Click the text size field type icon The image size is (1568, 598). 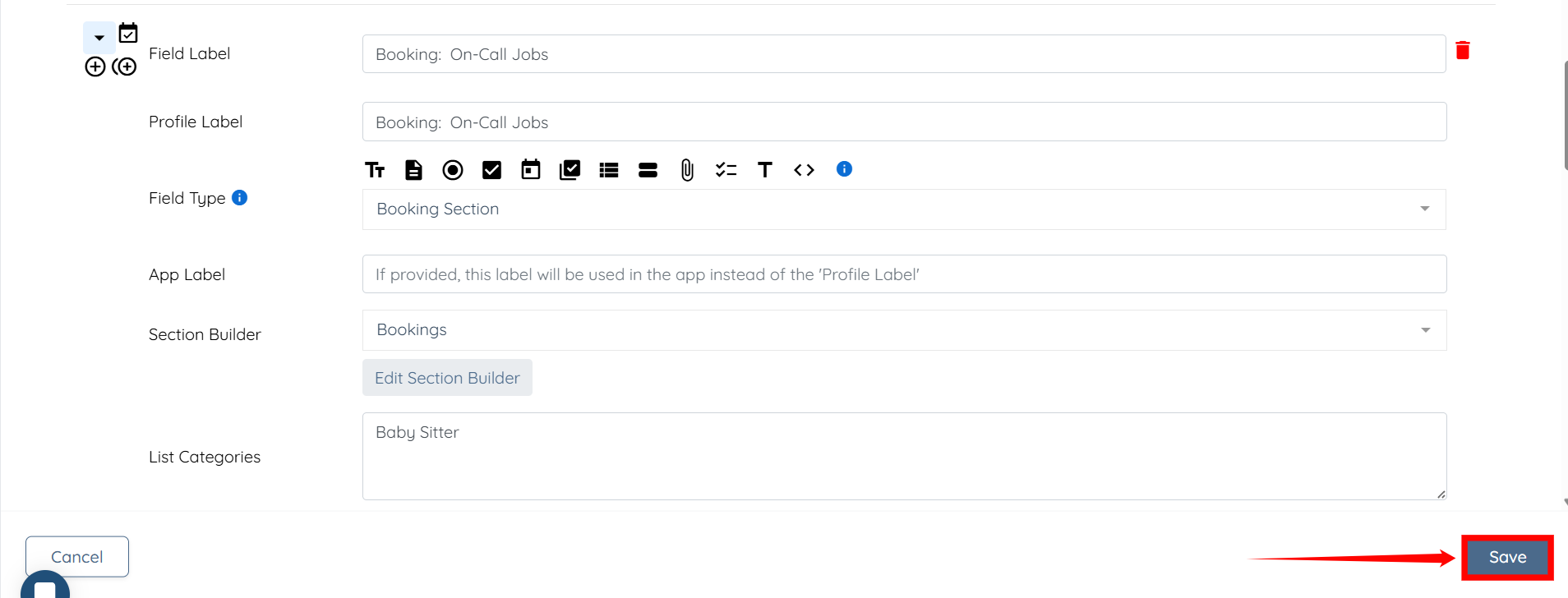[375, 170]
